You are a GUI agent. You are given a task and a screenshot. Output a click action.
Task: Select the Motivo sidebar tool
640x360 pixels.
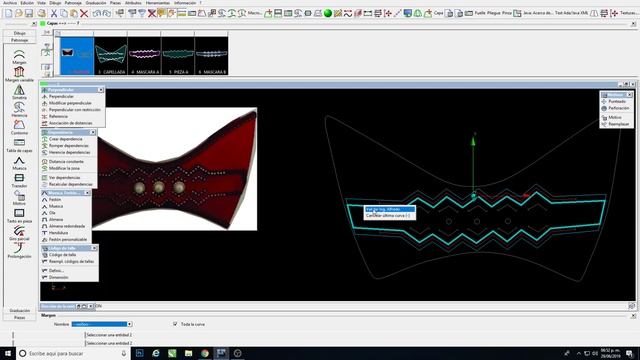coord(19,198)
